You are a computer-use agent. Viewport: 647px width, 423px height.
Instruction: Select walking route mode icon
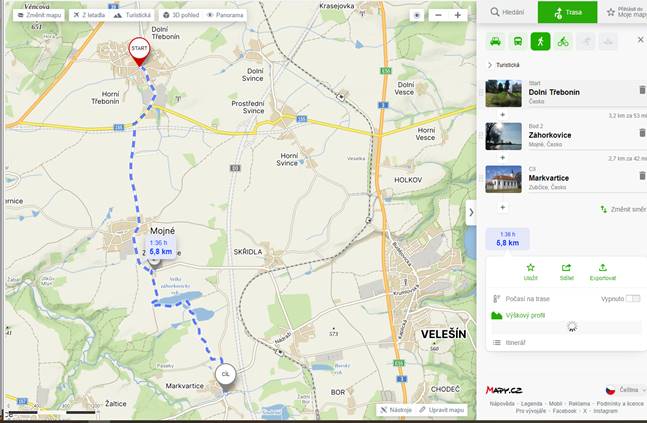point(540,41)
